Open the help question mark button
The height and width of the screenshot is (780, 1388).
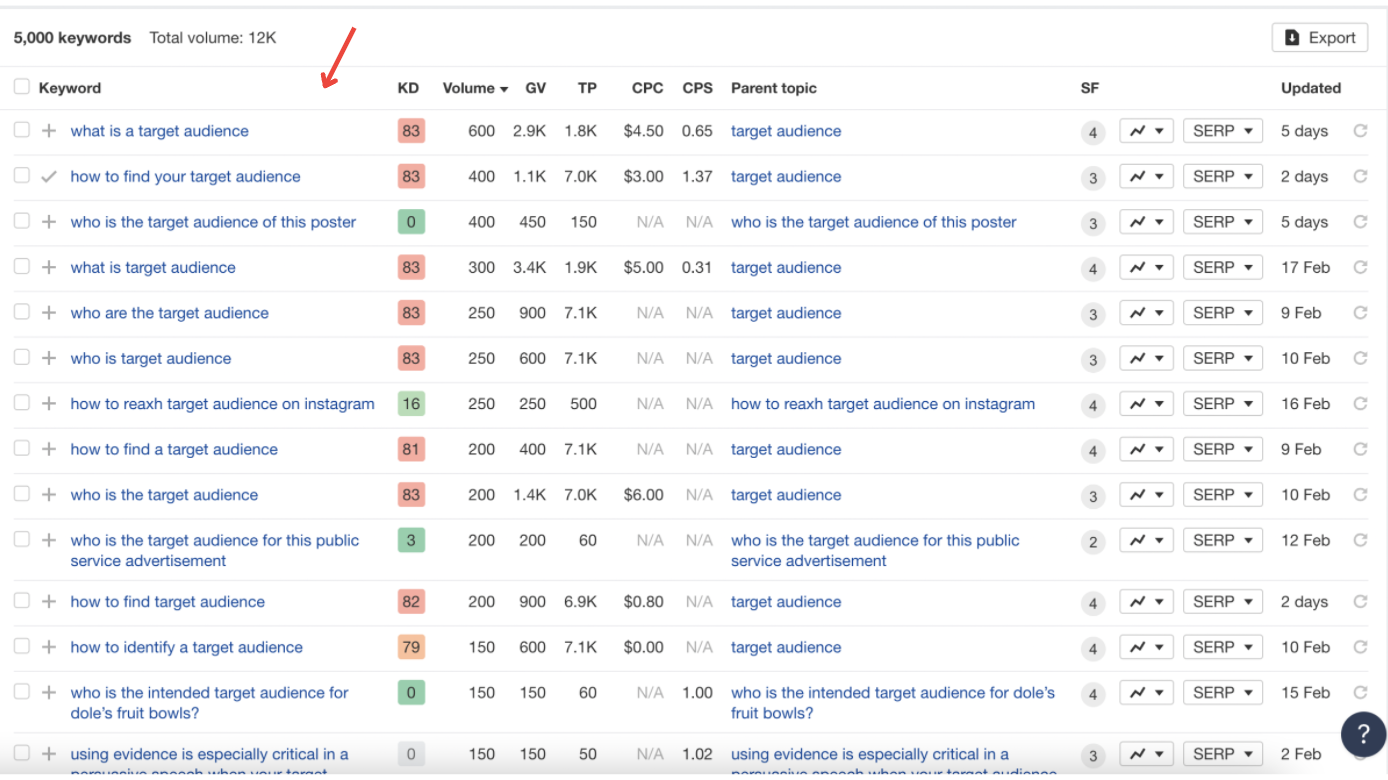point(1363,735)
